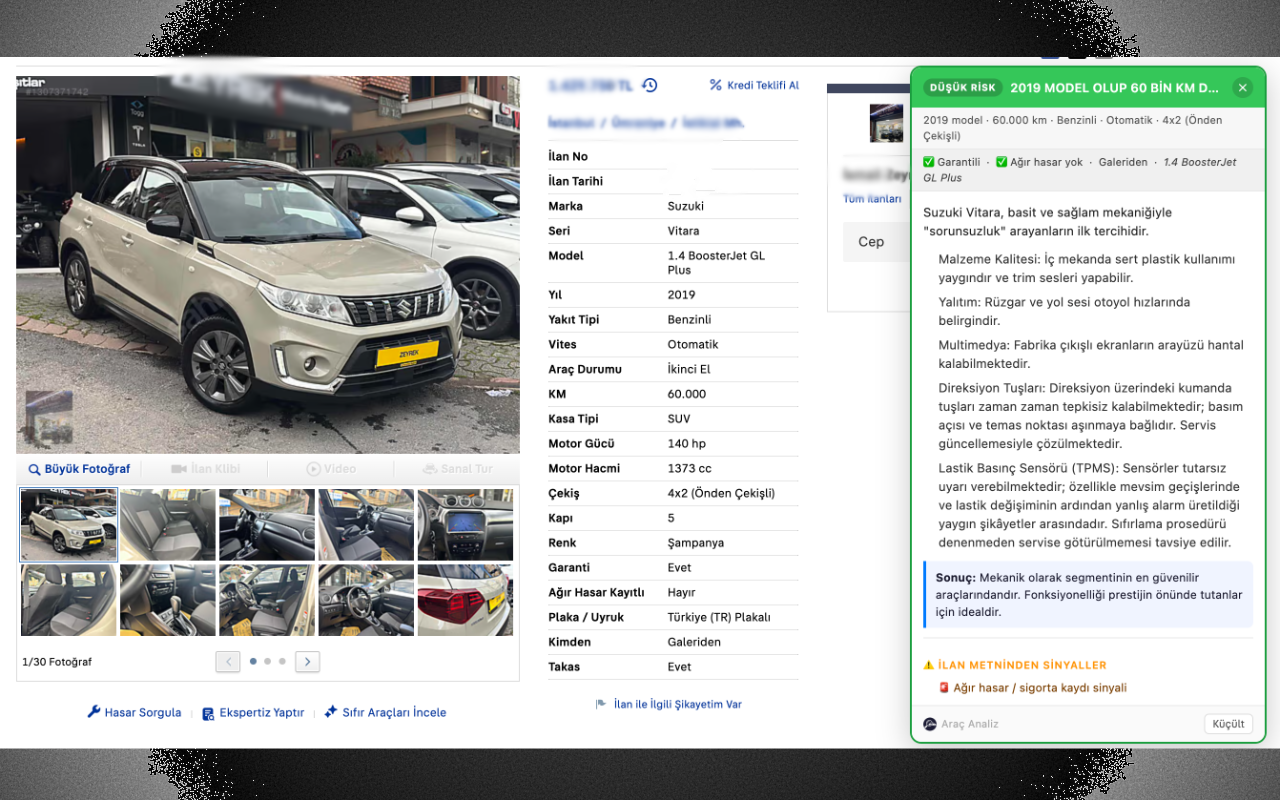
Task: Open Büyük Fotoğraf view
Action: (87, 469)
